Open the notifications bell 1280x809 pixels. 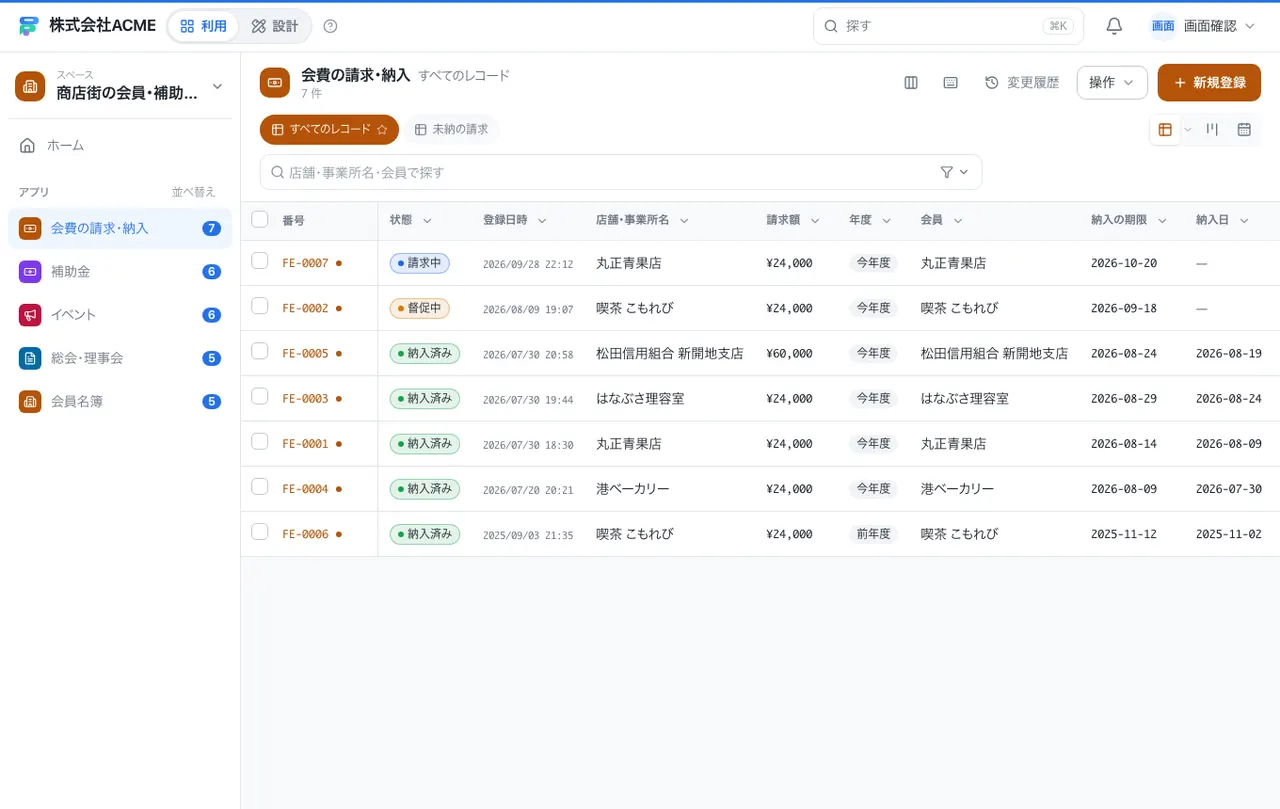coord(1114,26)
